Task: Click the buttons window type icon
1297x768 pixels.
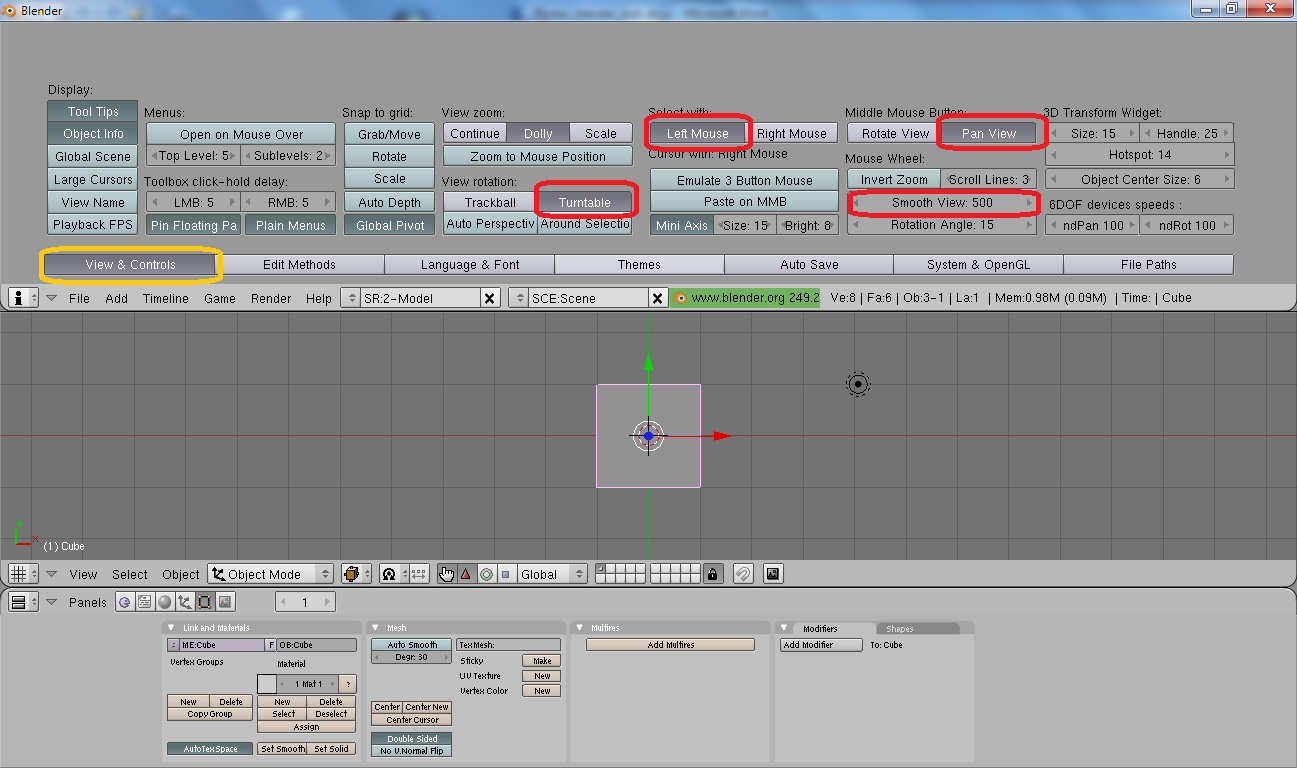Action: click(x=22, y=602)
